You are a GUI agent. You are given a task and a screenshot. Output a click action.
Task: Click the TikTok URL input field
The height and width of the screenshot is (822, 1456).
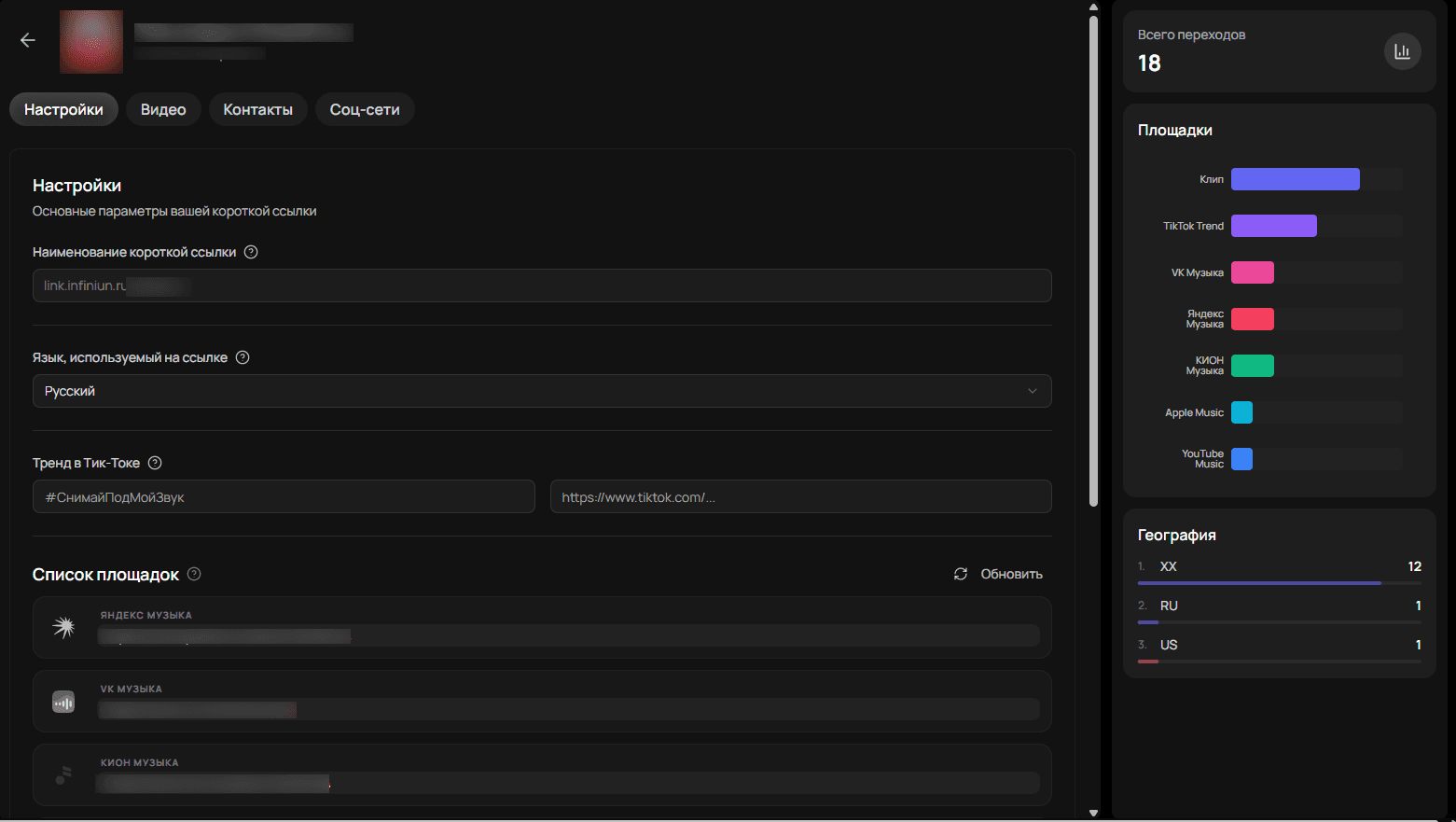[800, 497]
